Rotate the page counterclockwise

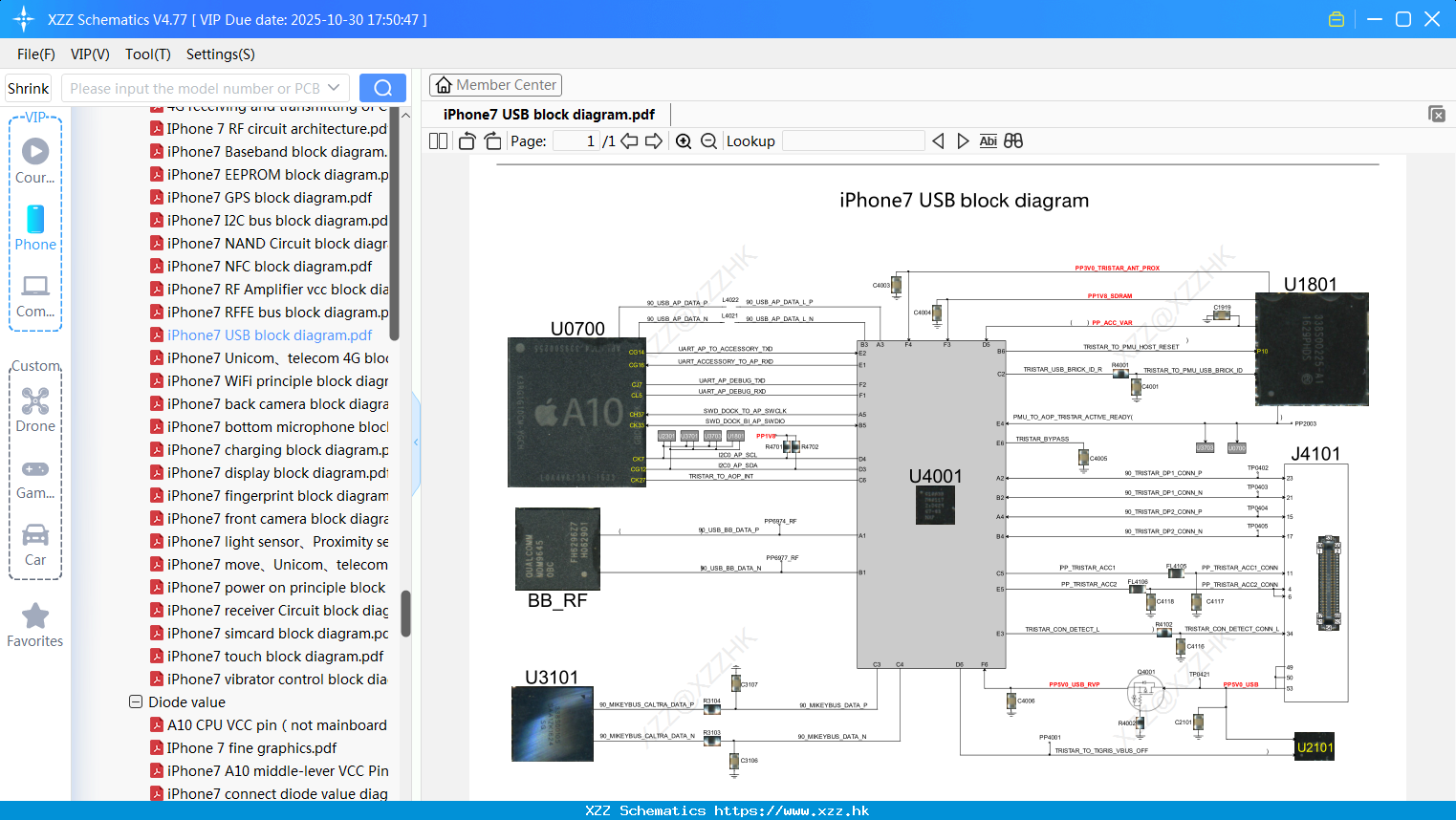coord(467,140)
